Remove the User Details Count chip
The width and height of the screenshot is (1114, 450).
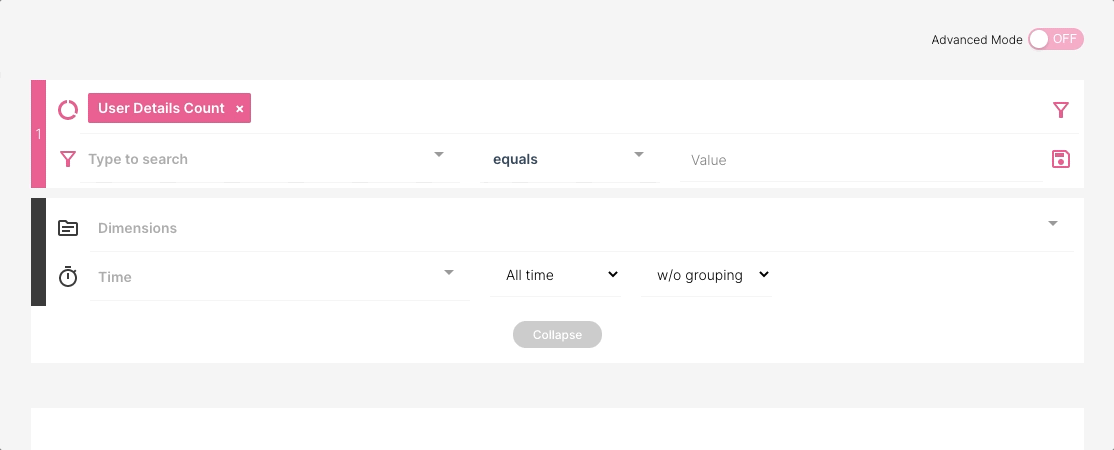(240, 109)
